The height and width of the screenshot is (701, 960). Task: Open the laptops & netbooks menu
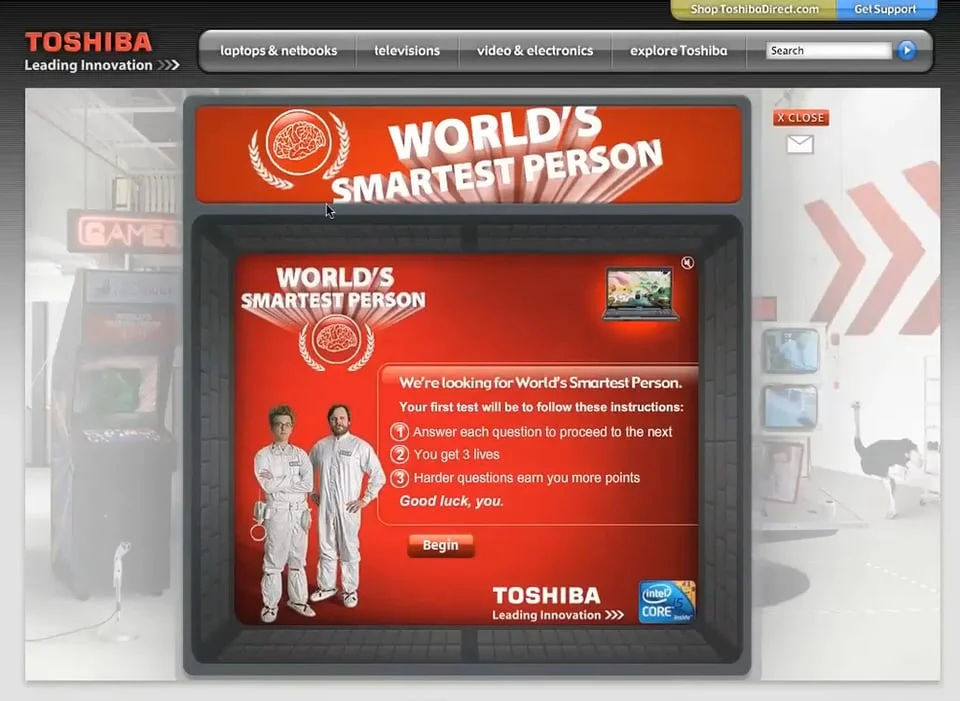pos(279,51)
